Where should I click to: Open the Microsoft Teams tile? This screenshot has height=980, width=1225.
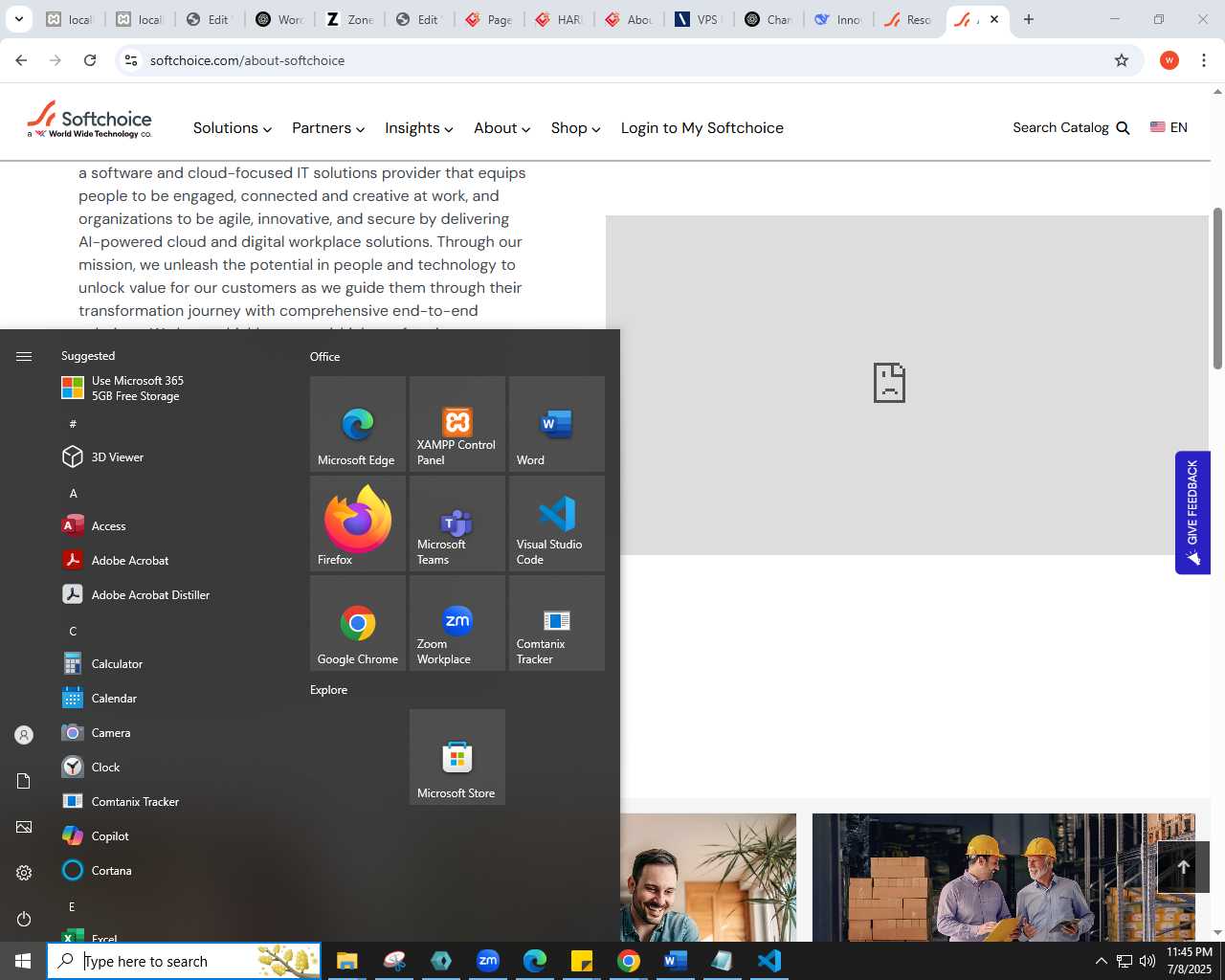pyautogui.click(x=457, y=523)
